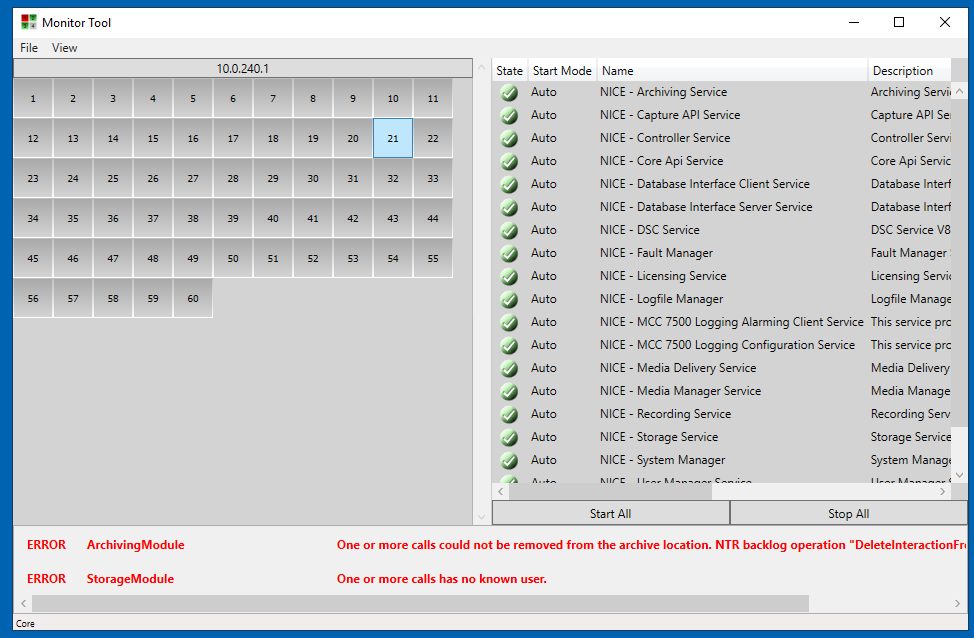Viewport: 974px width, 638px height.
Task: Click state icon for Database Interface Server Service
Action: coord(509,207)
